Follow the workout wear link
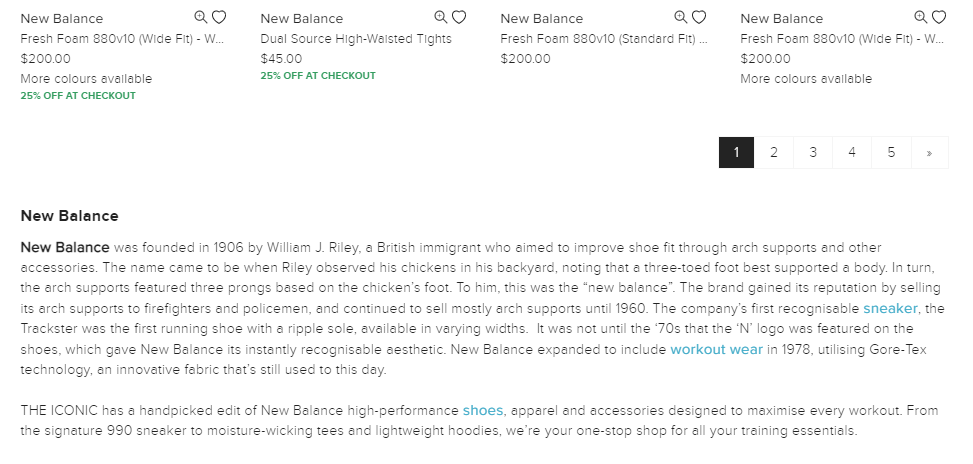973x464 pixels. point(716,349)
